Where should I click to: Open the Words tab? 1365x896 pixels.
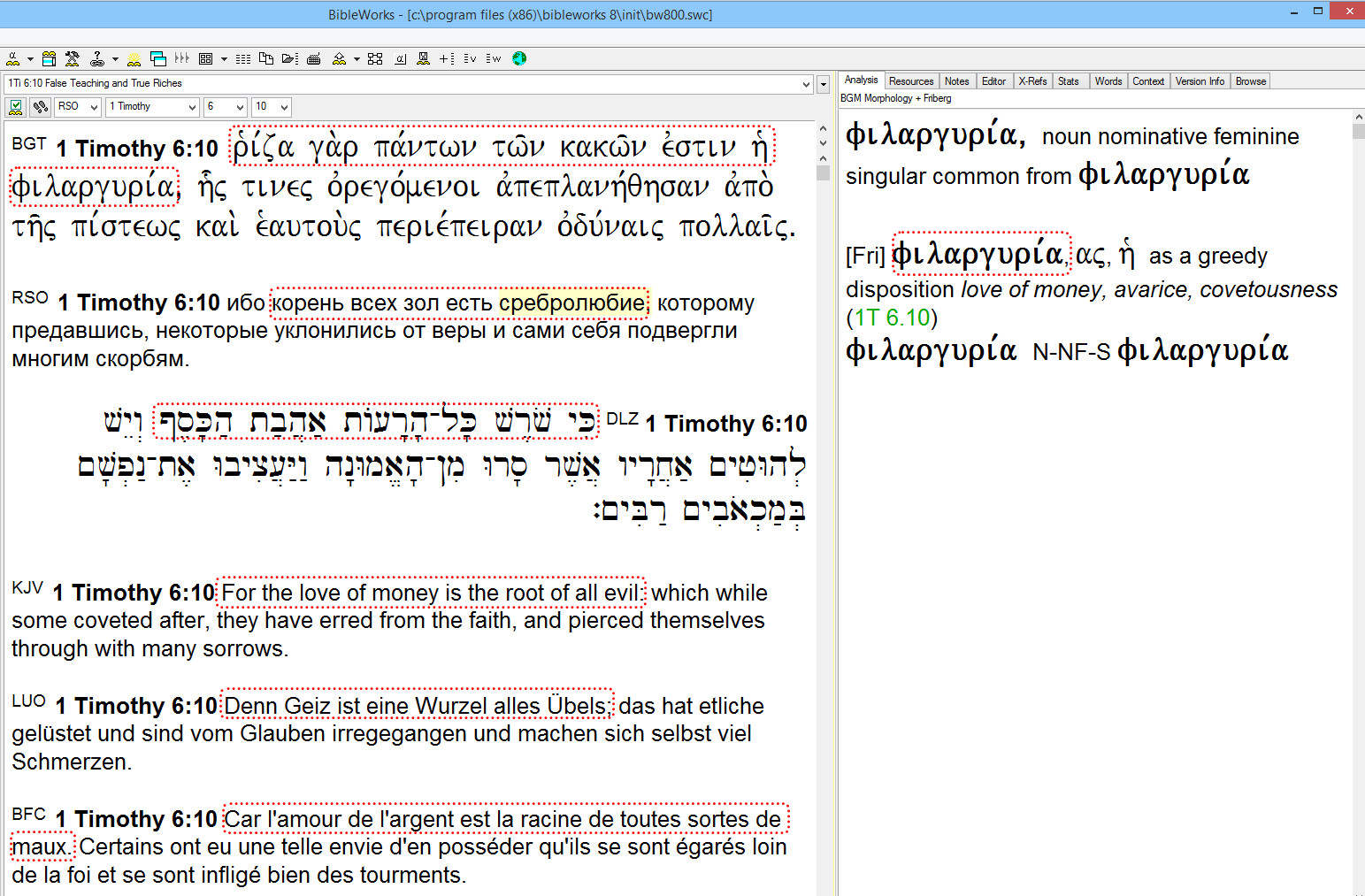(x=1108, y=81)
